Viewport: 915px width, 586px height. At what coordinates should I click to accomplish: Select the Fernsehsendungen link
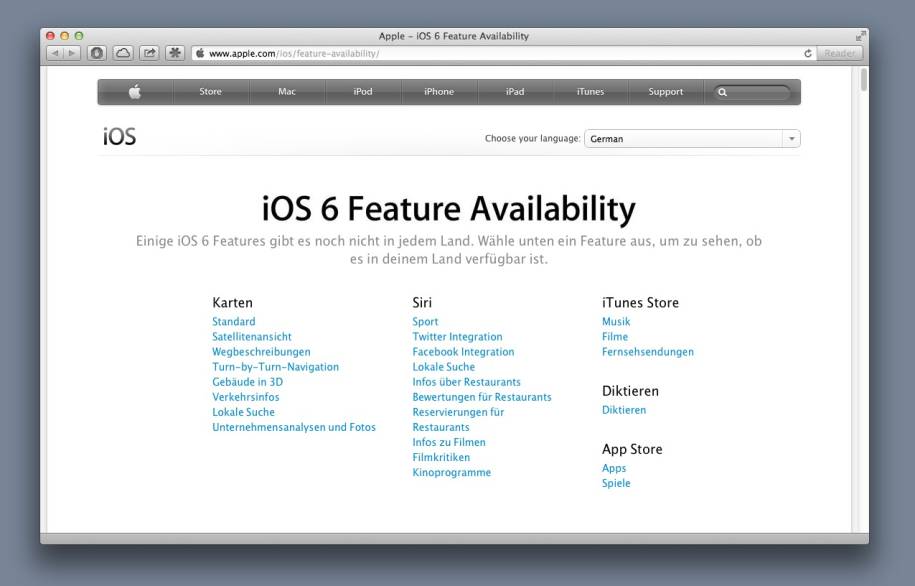point(648,352)
